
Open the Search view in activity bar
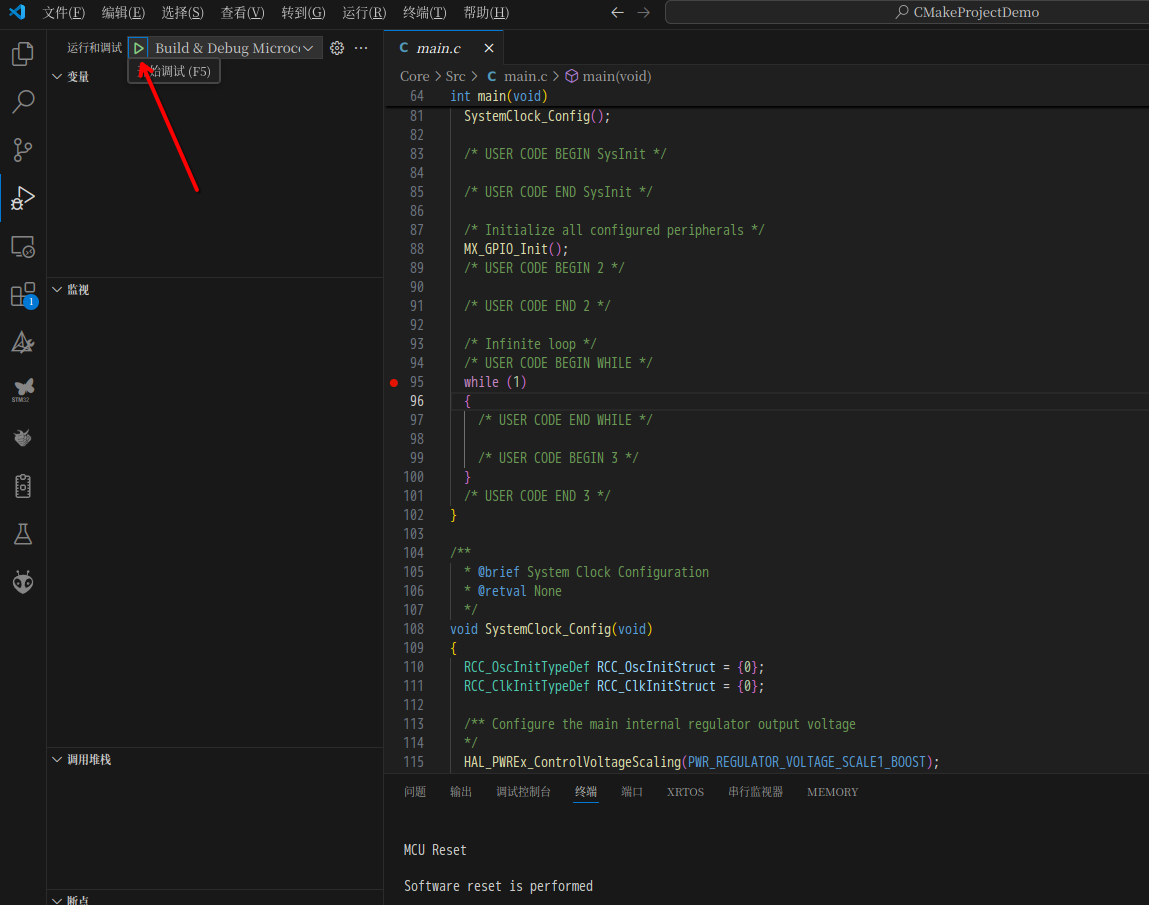coord(23,102)
